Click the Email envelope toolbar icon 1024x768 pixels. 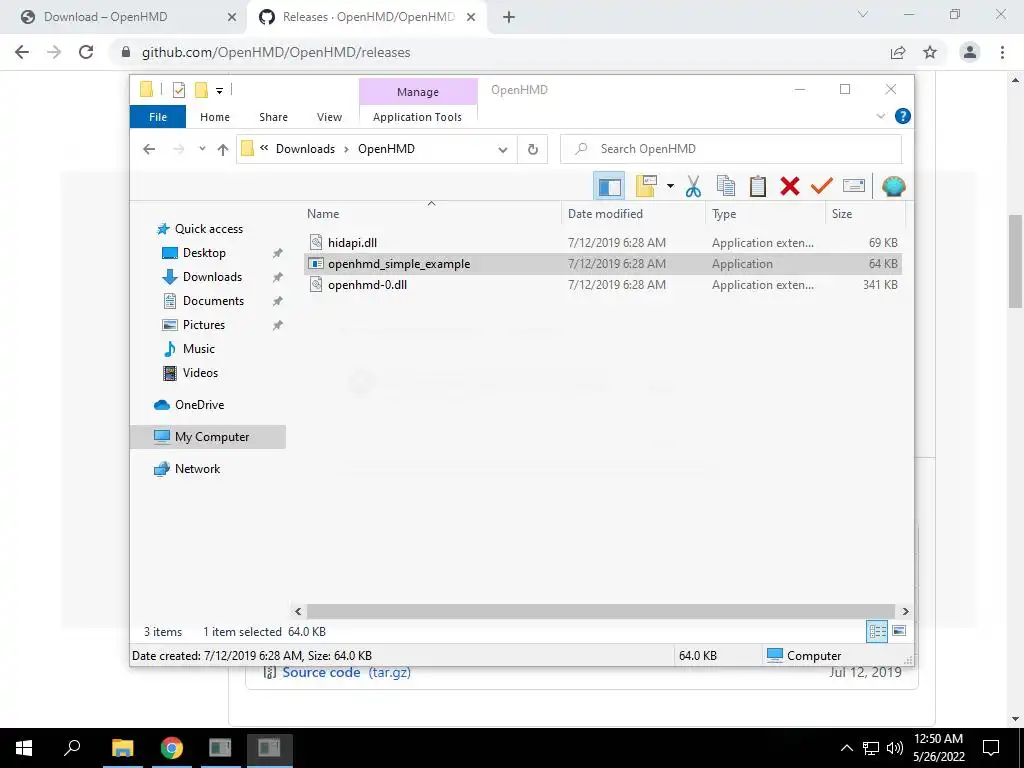tap(854, 187)
